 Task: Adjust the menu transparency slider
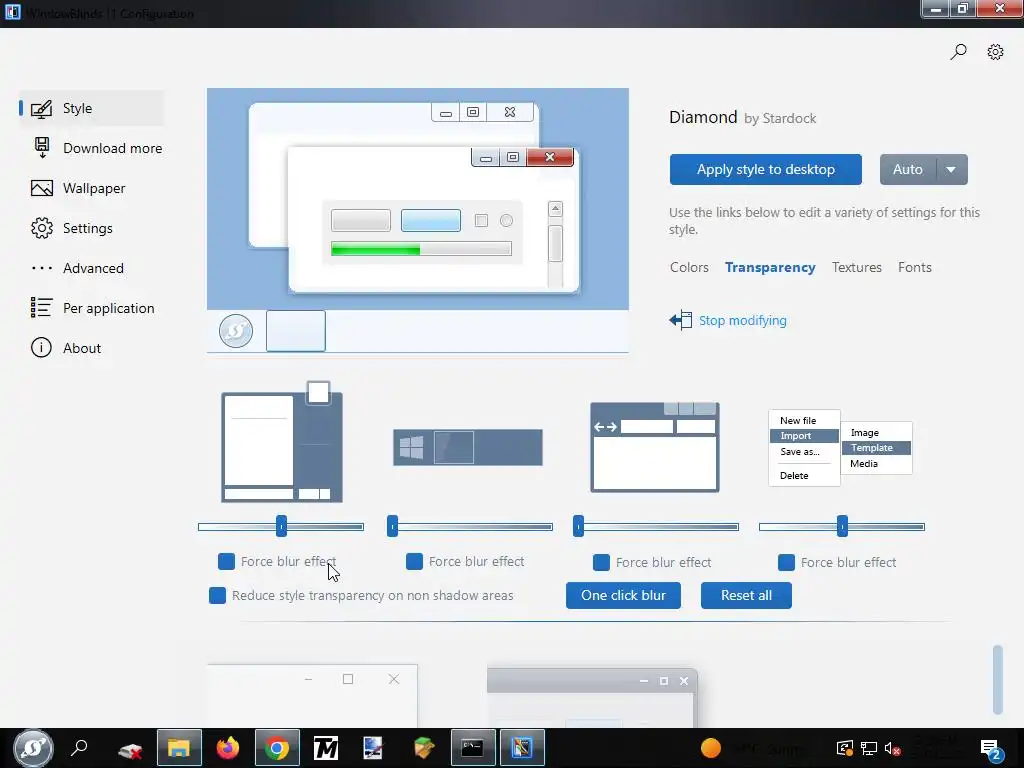(x=842, y=526)
